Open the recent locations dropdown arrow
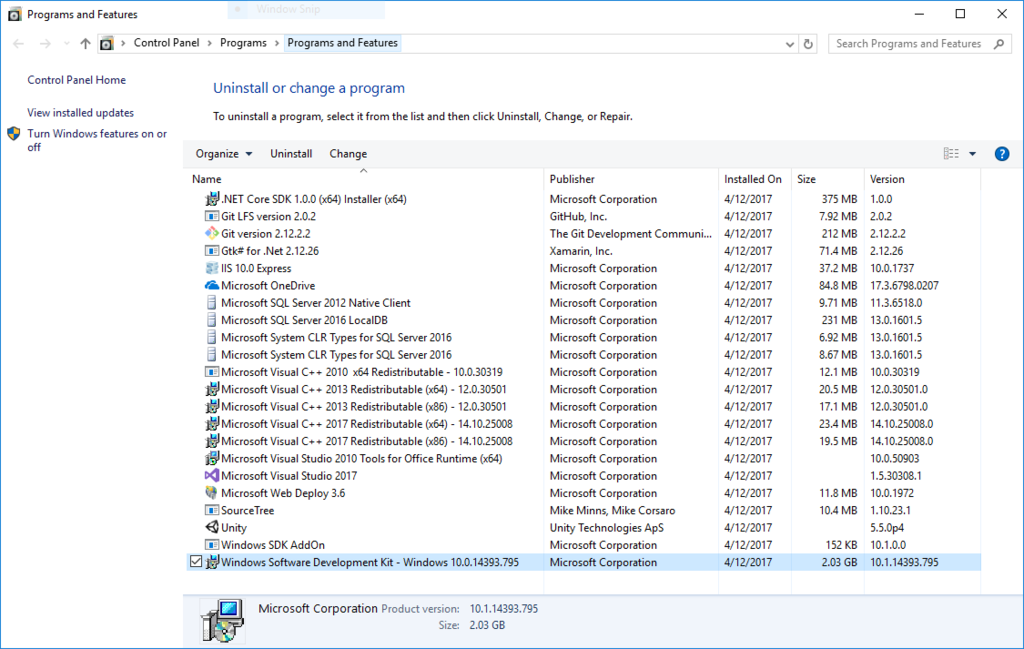Screen dimensions: 1024x649 (x=66, y=44)
